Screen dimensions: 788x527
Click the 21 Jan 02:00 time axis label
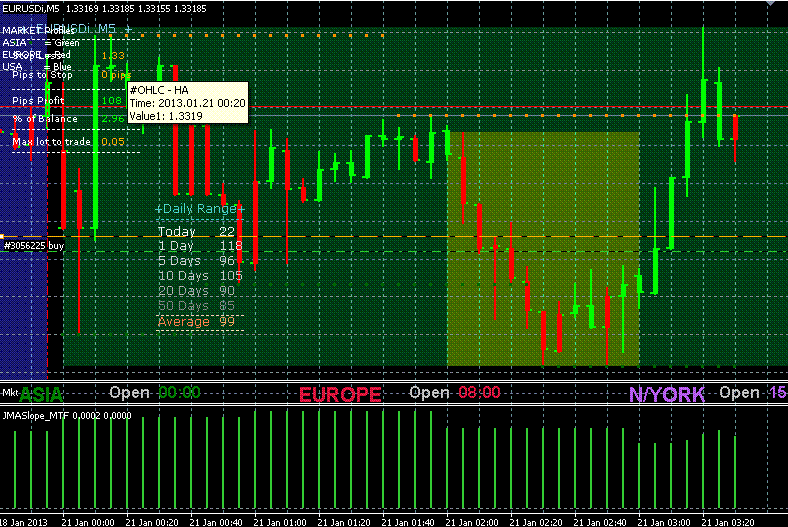pos(471,522)
